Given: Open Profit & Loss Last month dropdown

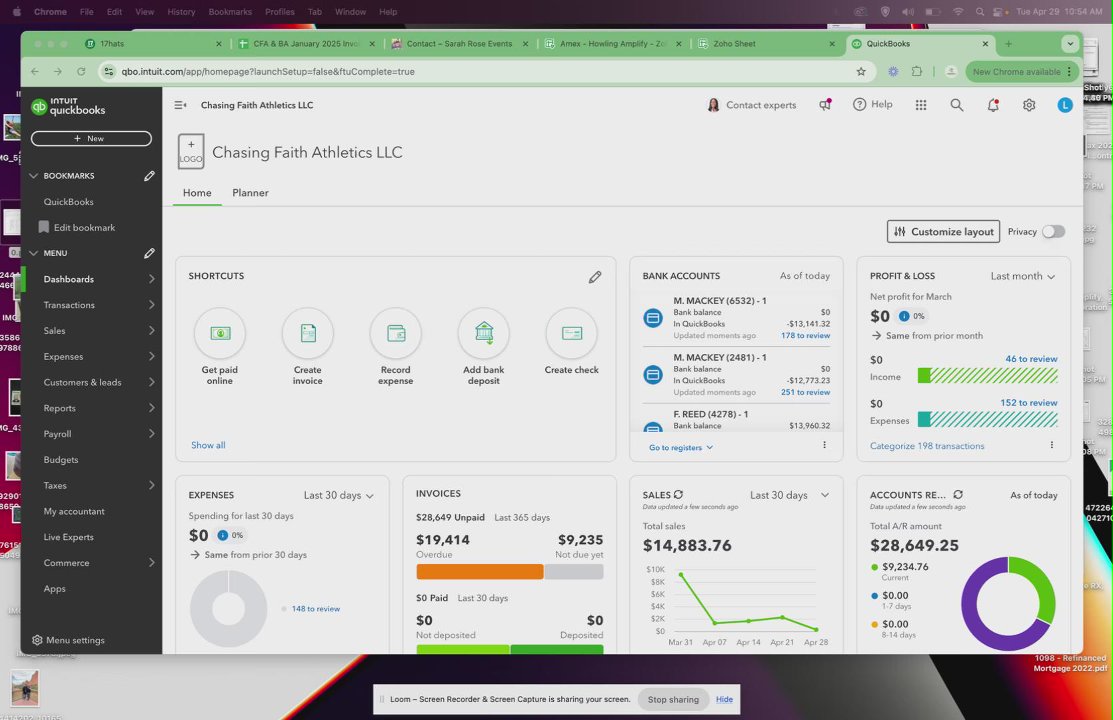Looking at the screenshot, I should [x=1023, y=276].
